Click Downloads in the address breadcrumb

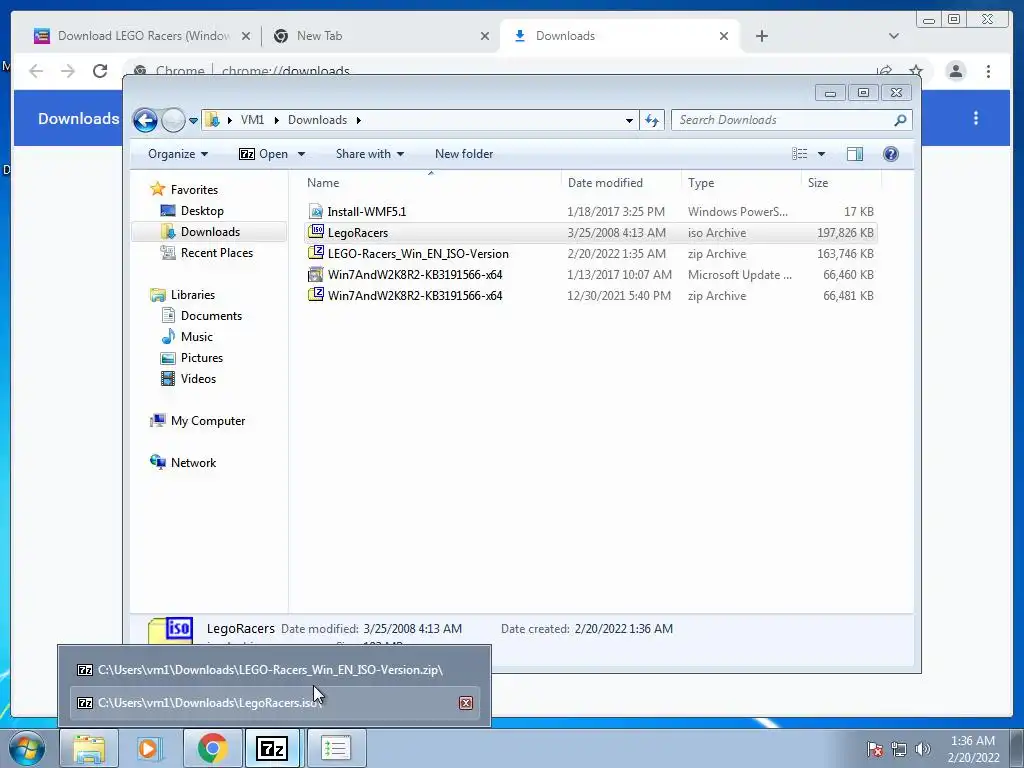pos(317,120)
